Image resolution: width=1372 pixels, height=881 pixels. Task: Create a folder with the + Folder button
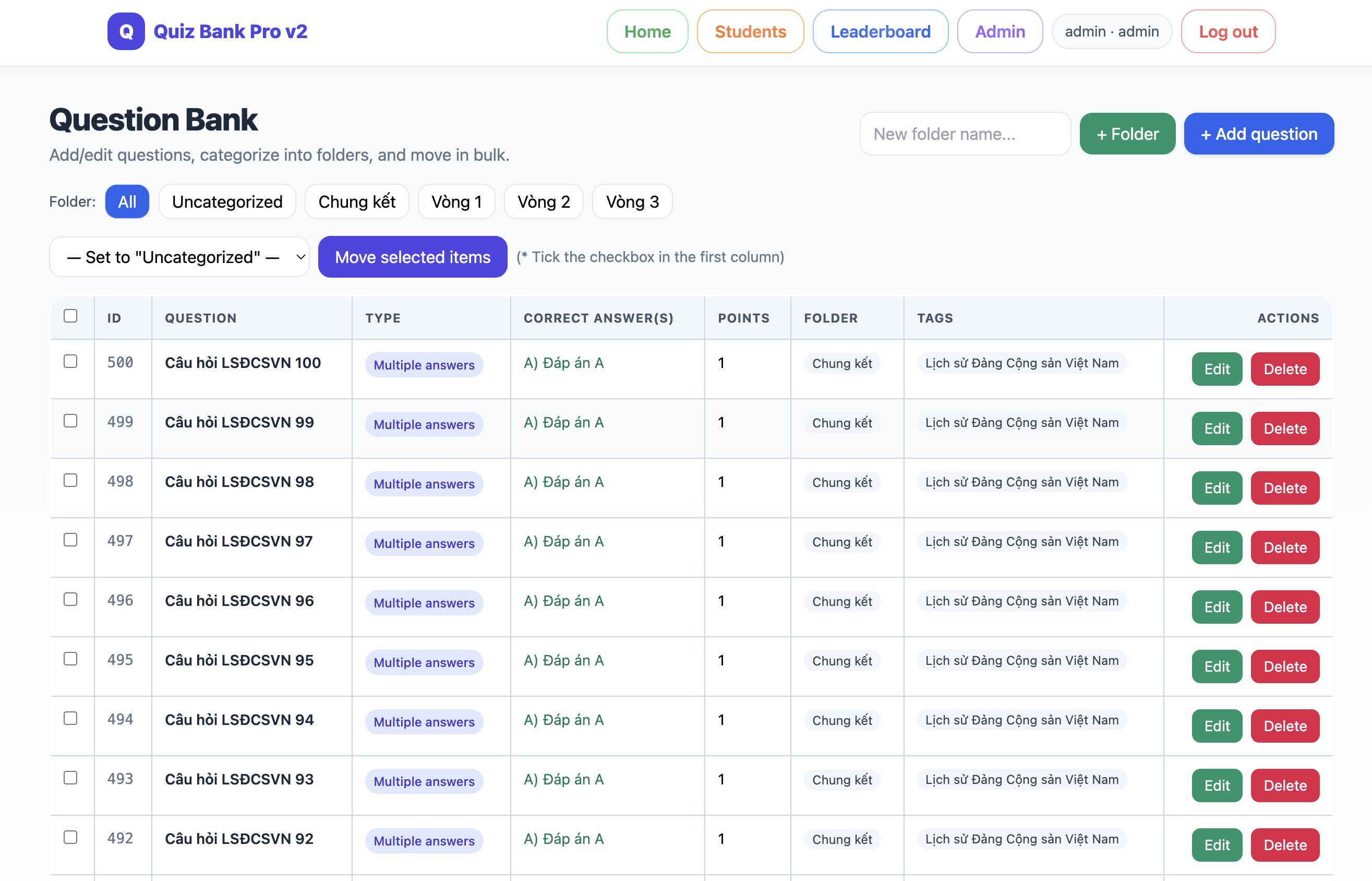[1127, 134]
